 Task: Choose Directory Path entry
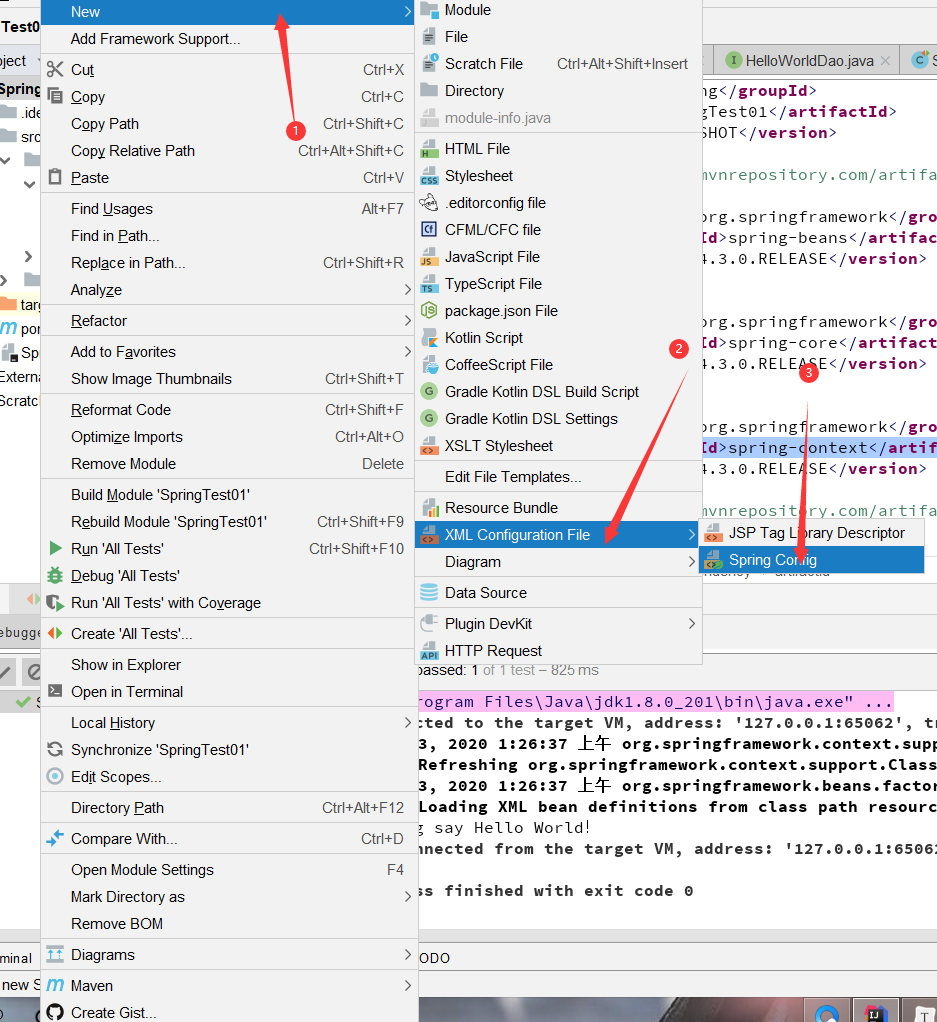(x=227, y=808)
